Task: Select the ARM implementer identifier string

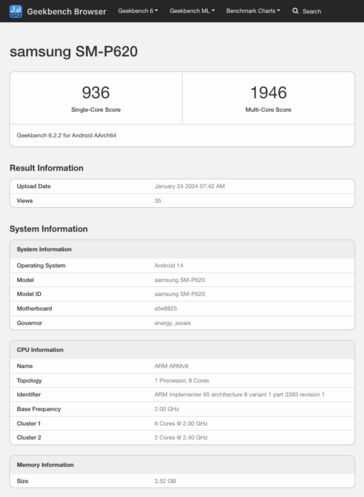Action: click(239, 394)
